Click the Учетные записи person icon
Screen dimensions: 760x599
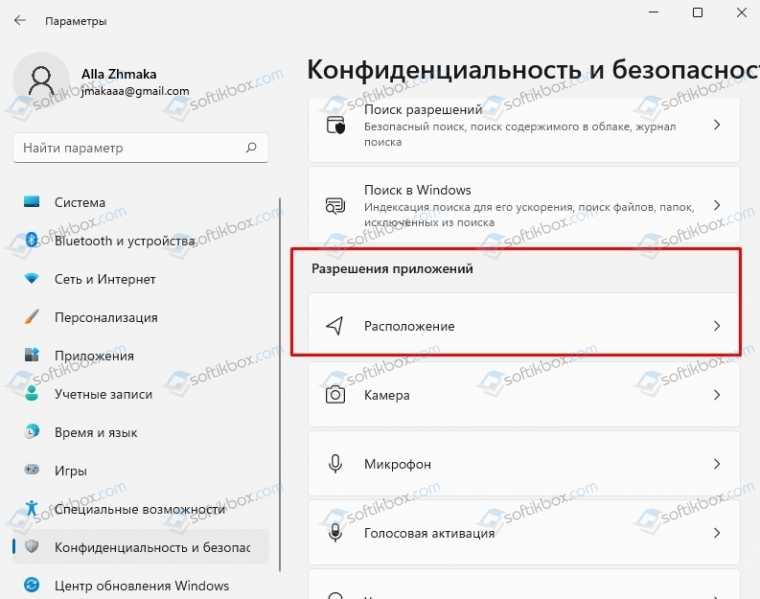32,393
